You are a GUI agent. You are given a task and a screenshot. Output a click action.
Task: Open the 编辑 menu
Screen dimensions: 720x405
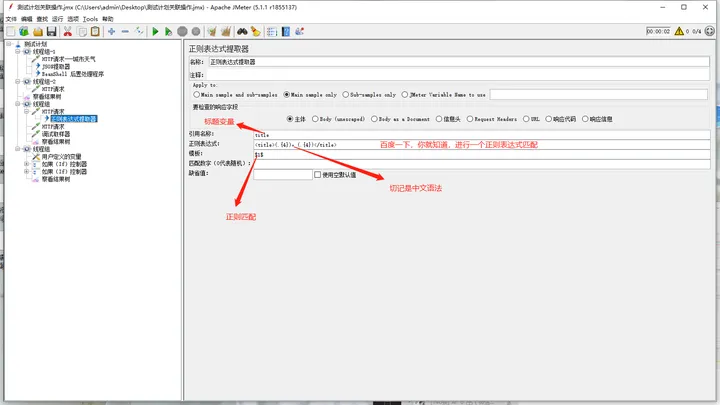coord(27,19)
